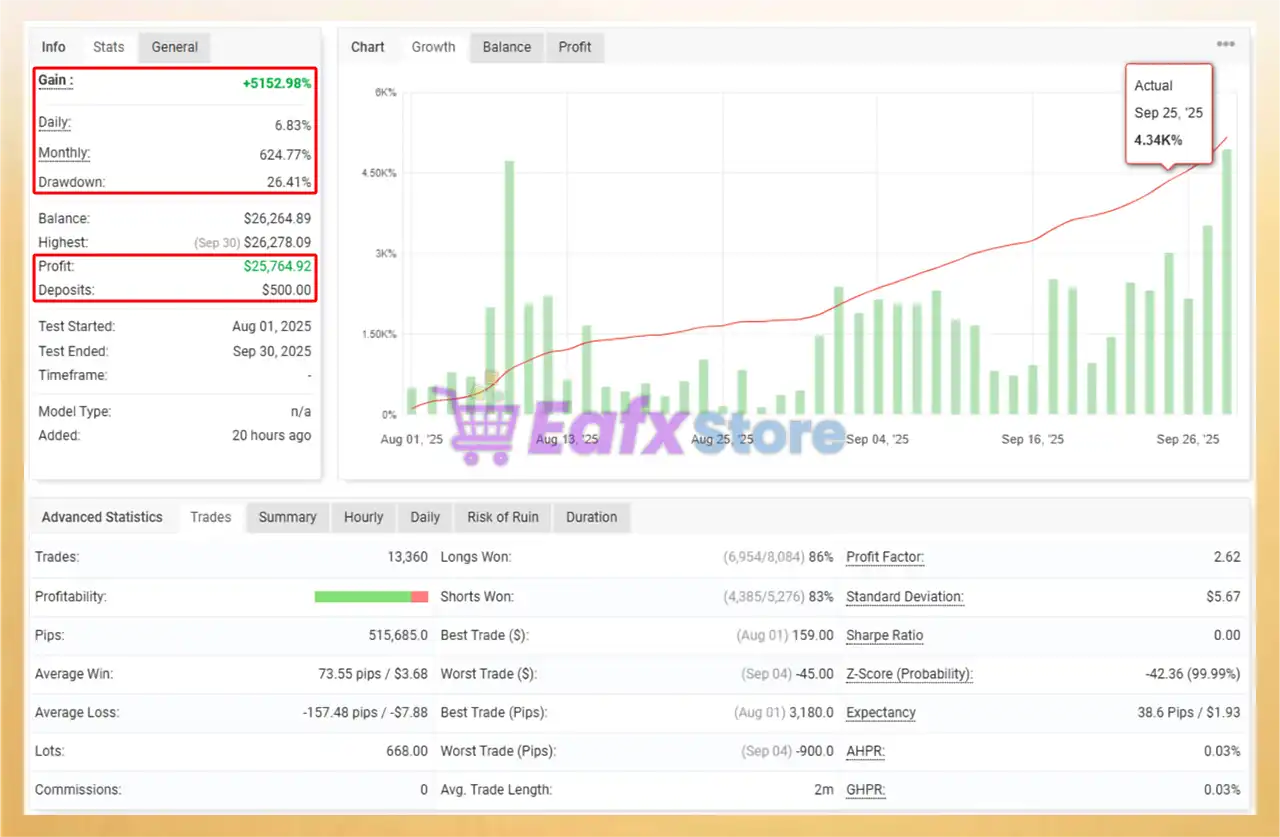Image resolution: width=1280 pixels, height=837 pixels.
Task: Click the Profitability progress bar
Action: point(371,596)
